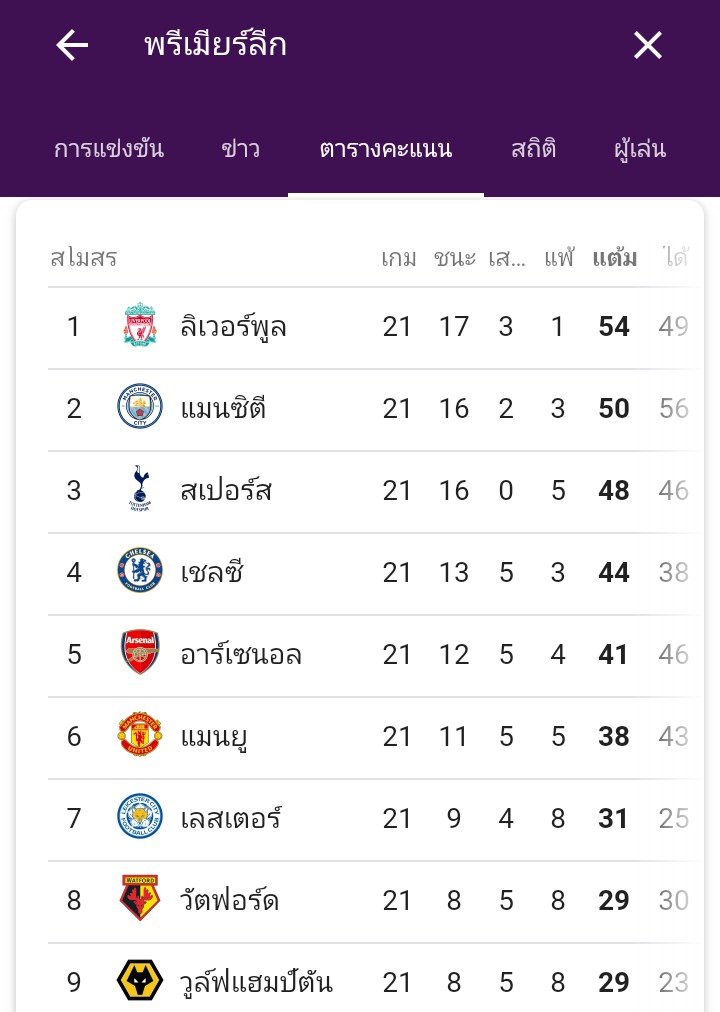Select the Manchester City crest
This screenshot has height=1012, width=720.
[x=140, y=407]
